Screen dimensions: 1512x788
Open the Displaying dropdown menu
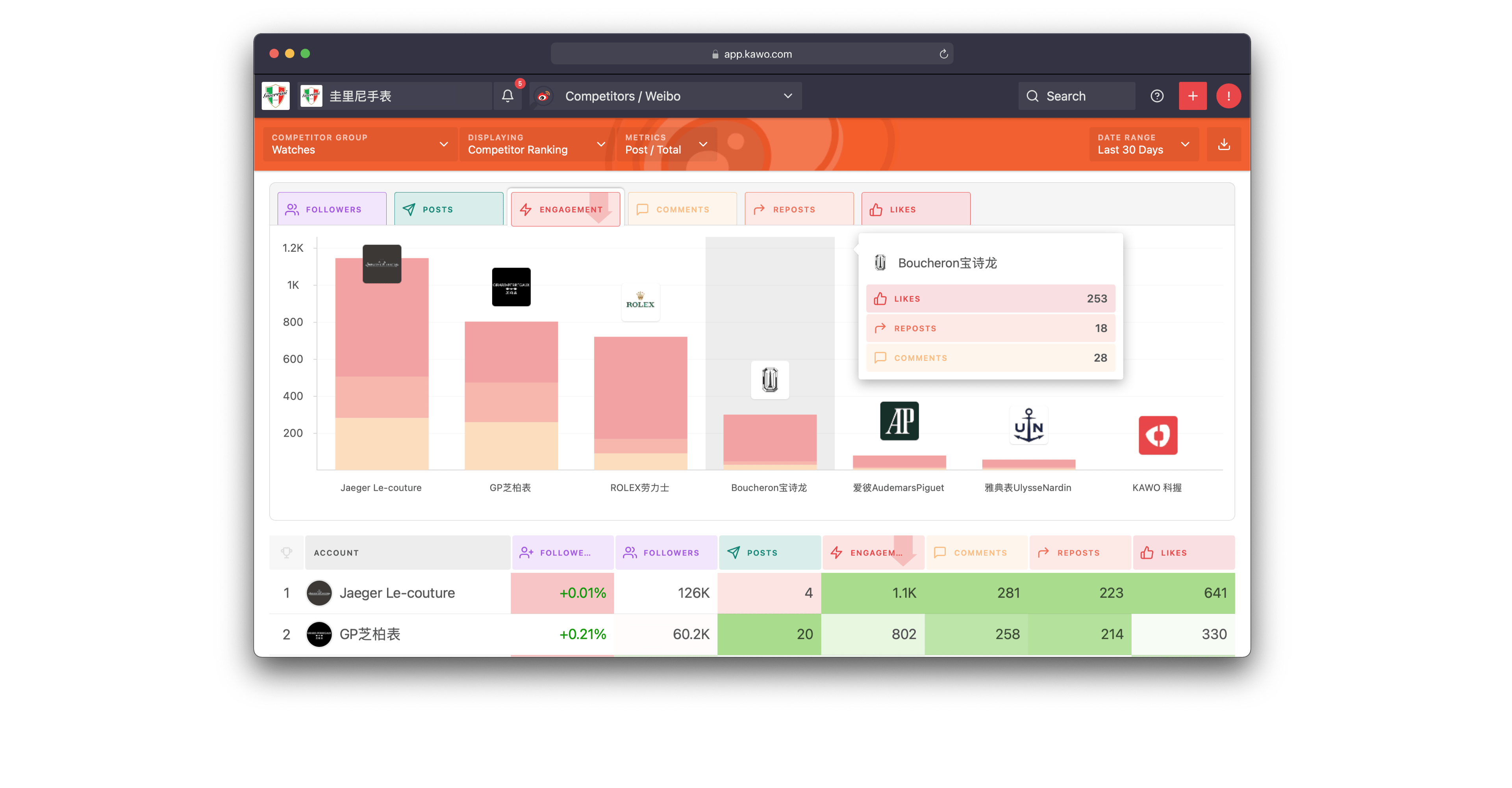point(535,144)
